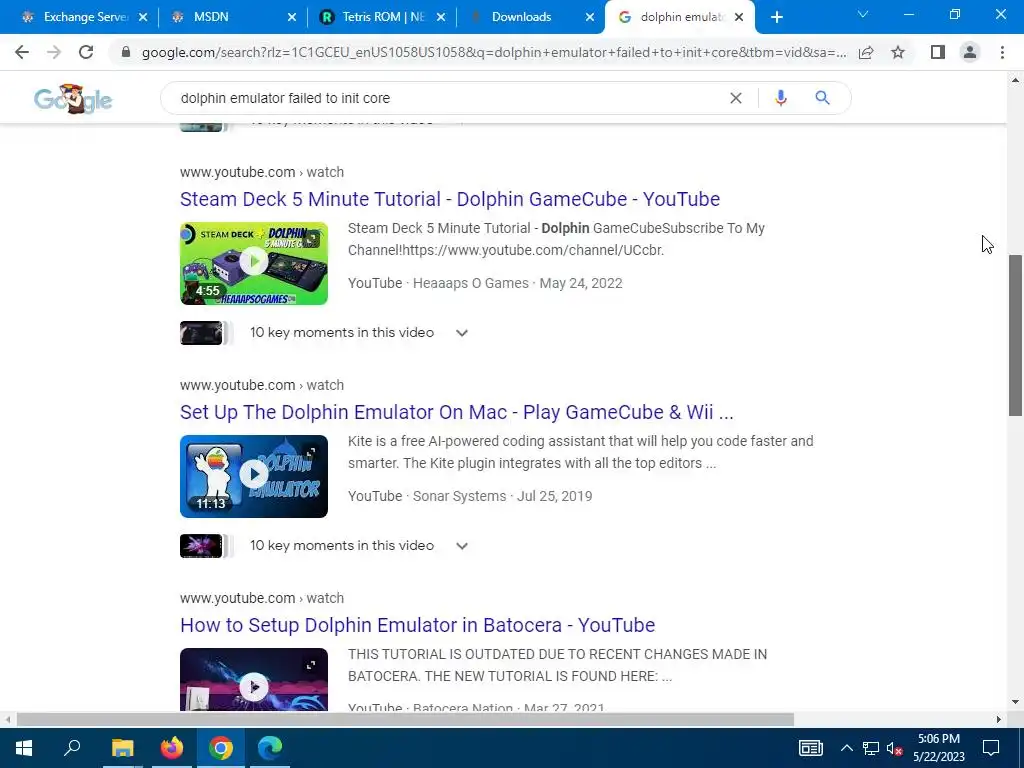Share this page via the share icon
1024x768 pixels.
[x=866, y=52]
